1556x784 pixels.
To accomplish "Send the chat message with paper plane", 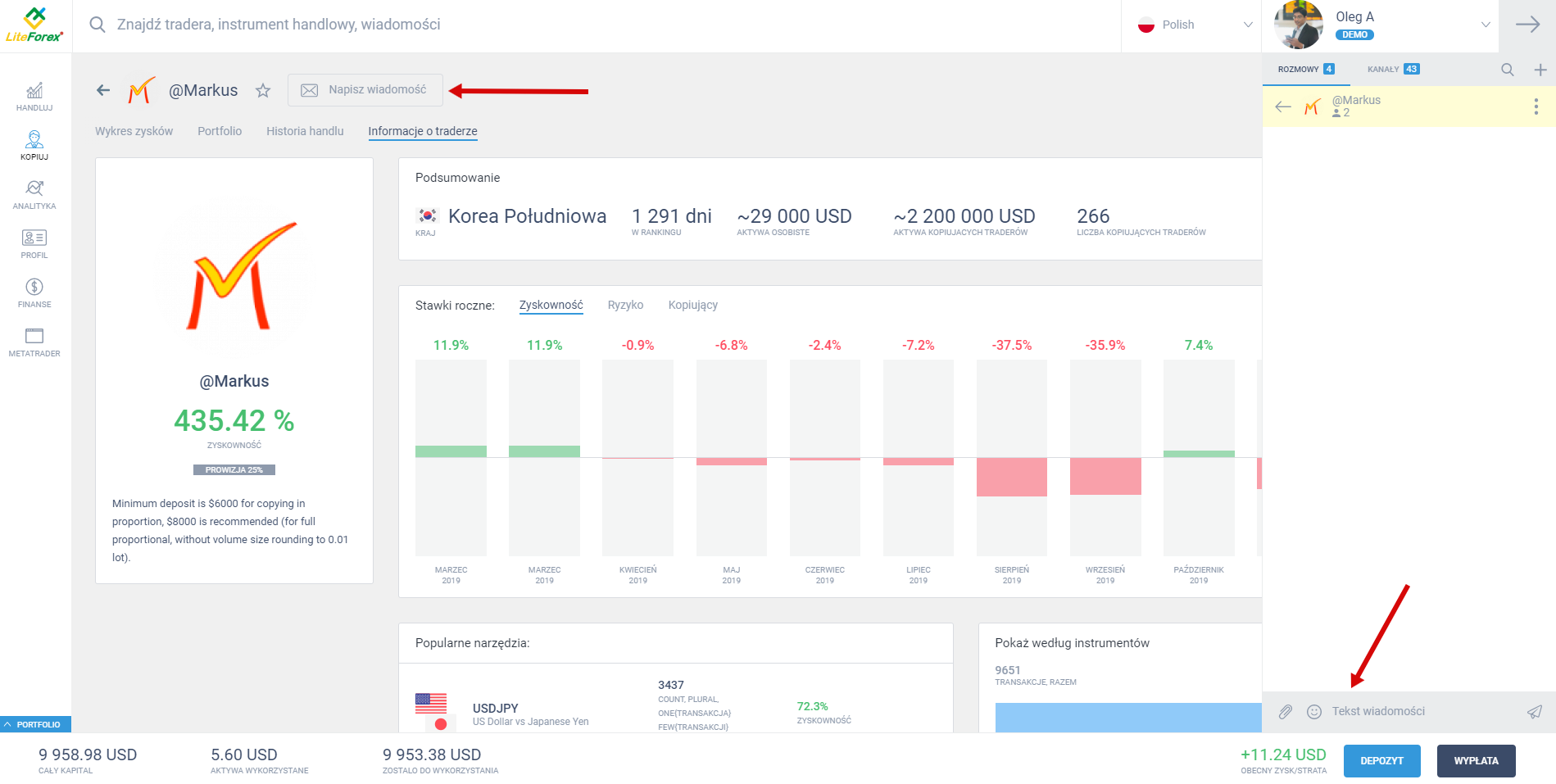I will coord(1534,712).
